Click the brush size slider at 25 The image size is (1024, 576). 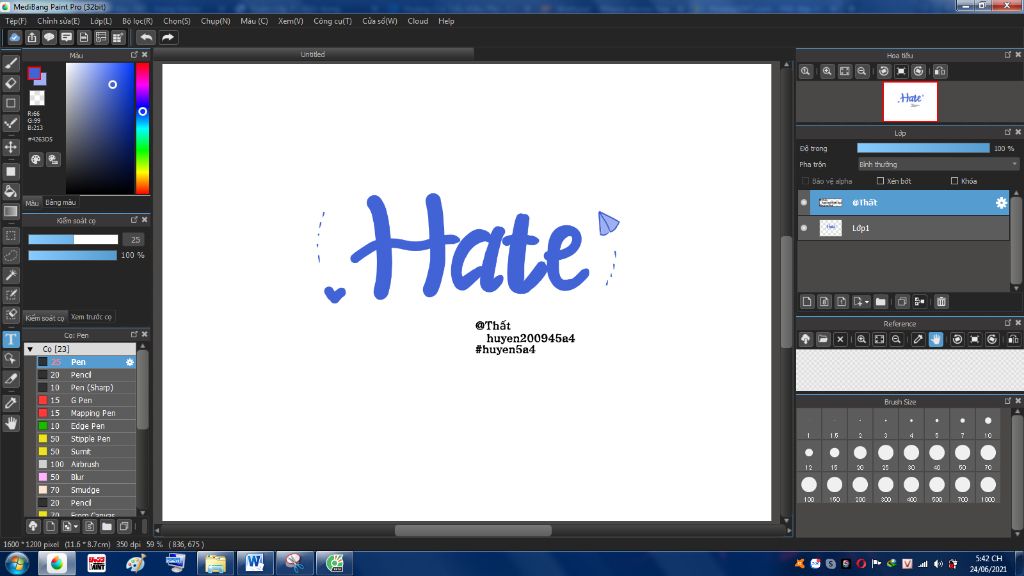tap(73, 240)
